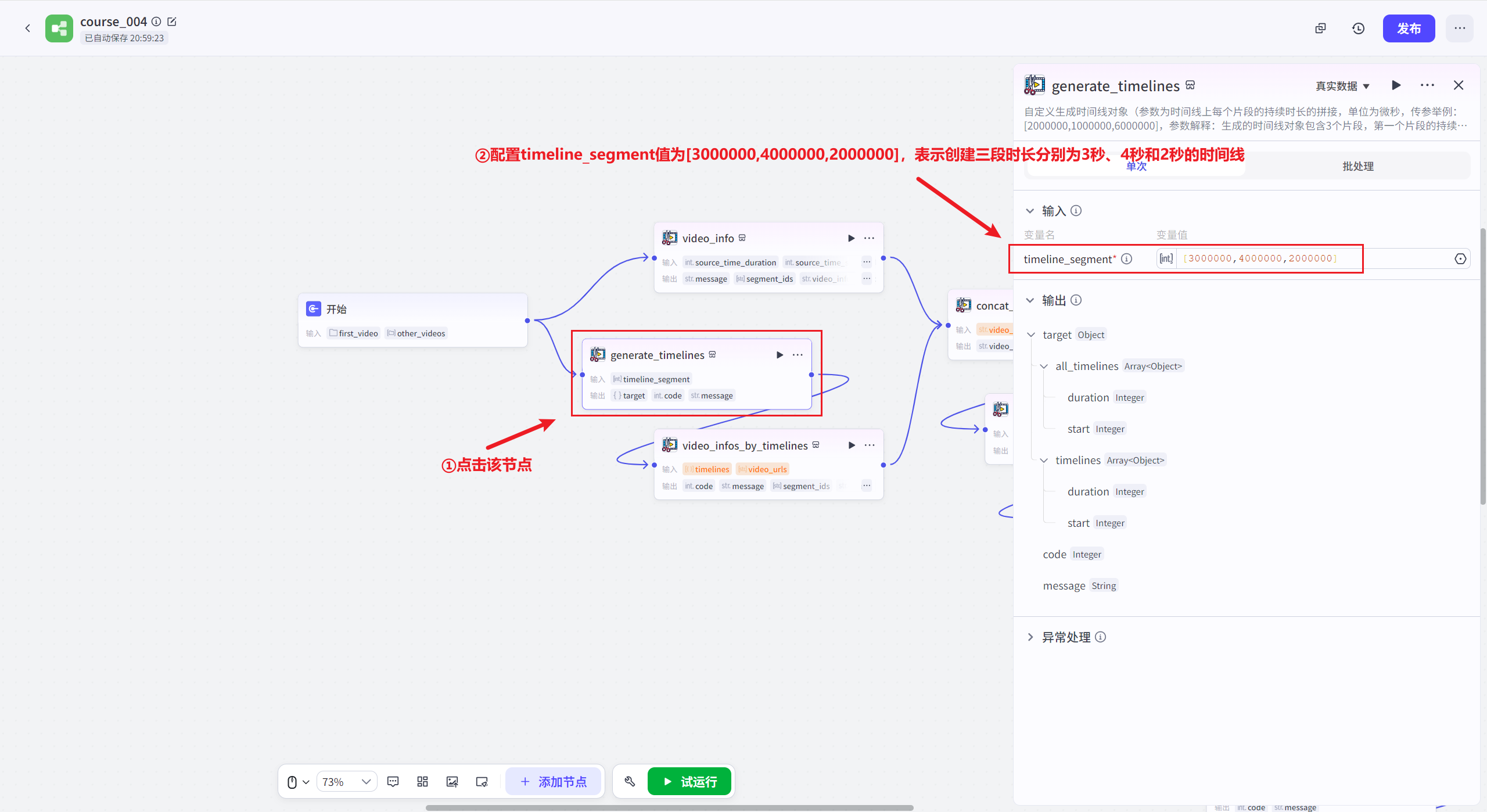Switch to the 批处理 mode tab

coord(1357,166)
